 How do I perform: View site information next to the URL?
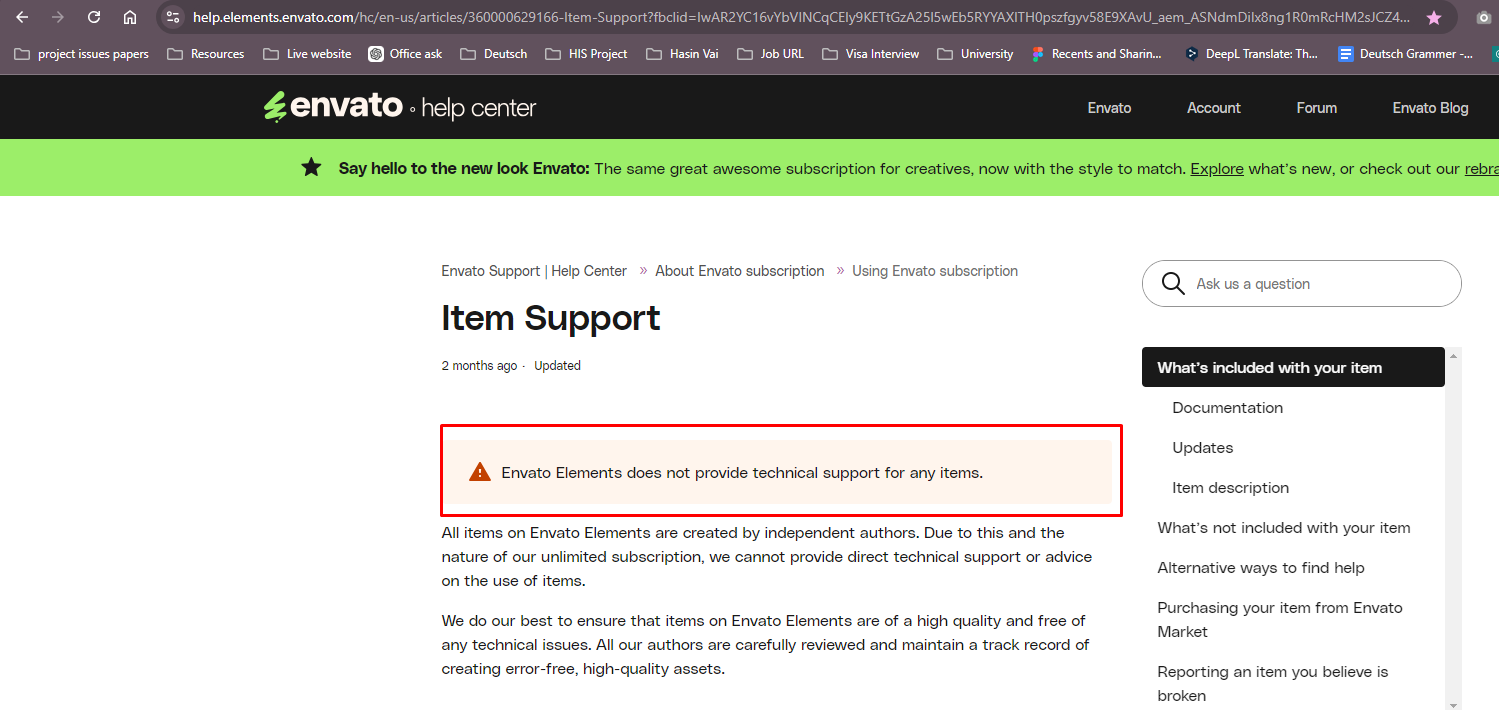173,17
